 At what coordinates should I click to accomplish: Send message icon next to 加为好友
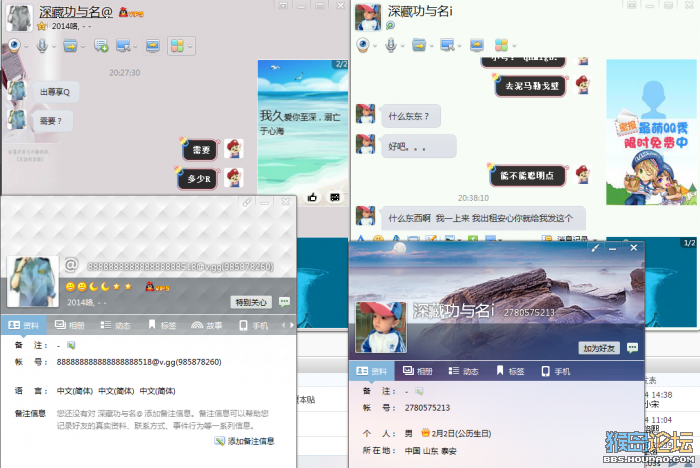(632, 347)
